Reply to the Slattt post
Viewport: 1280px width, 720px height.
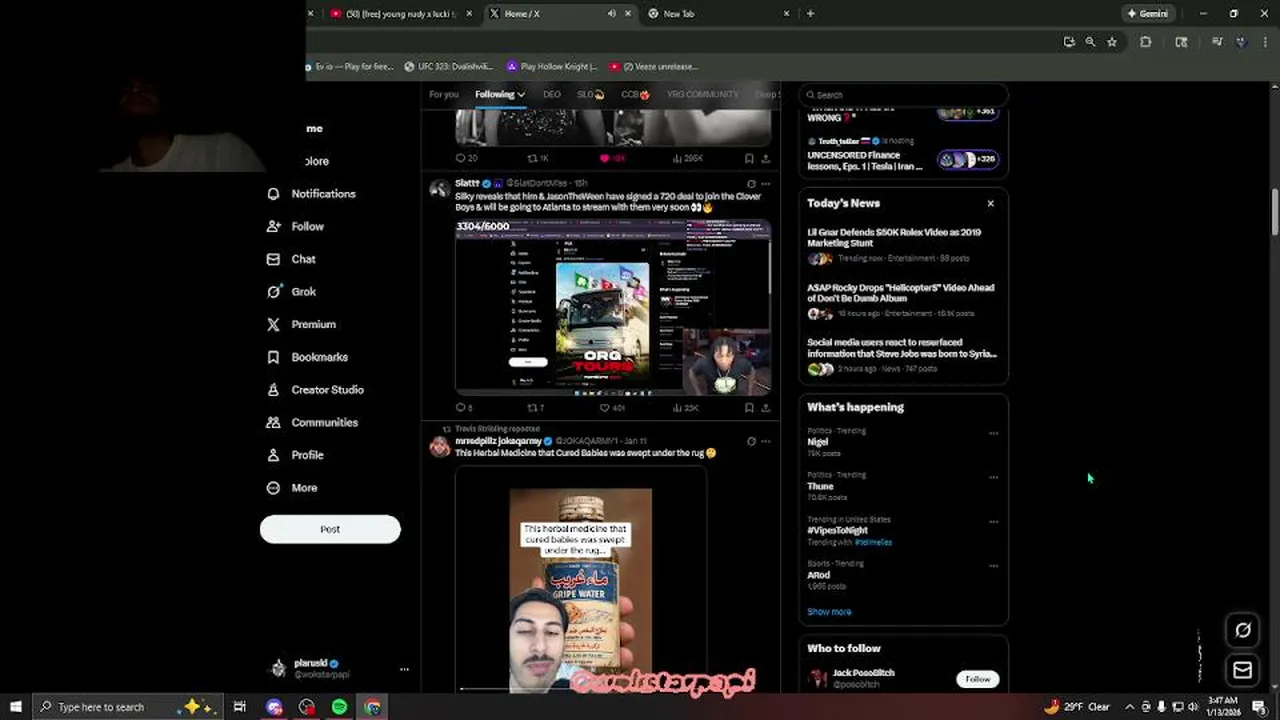[464, 408]
